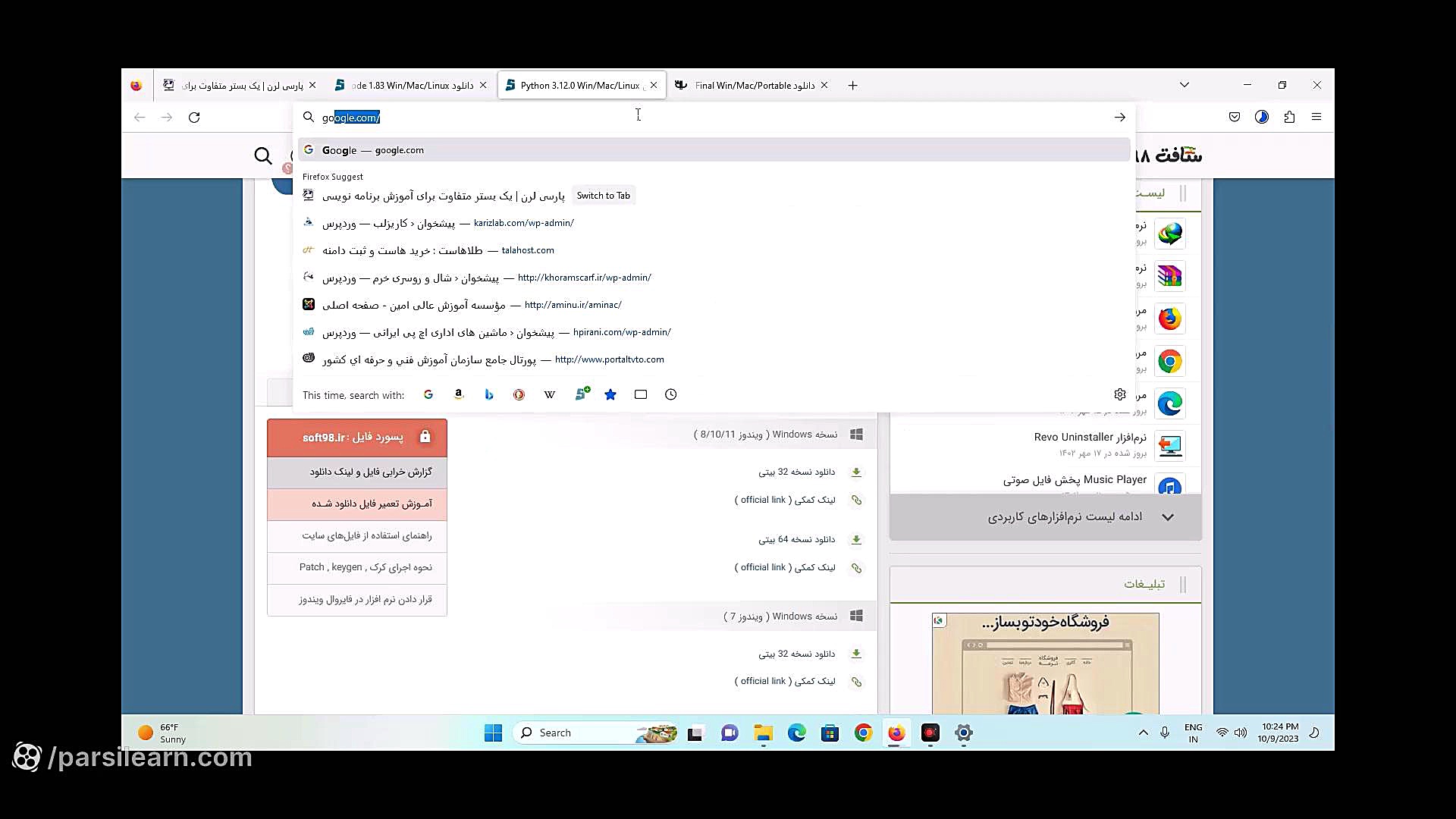
Task: Click official link under 32-bit Windows 8/10/11
Action: pos(785,500)
